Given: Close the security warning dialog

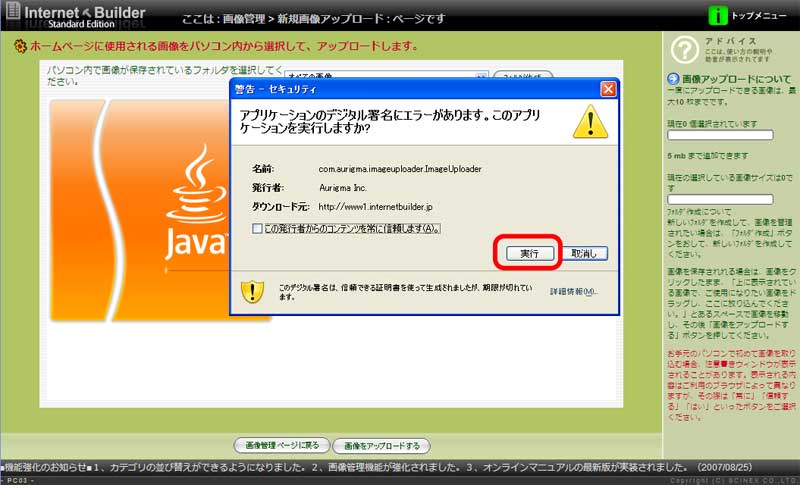Looking at the screenshot, I should click(x=607, y=89).
